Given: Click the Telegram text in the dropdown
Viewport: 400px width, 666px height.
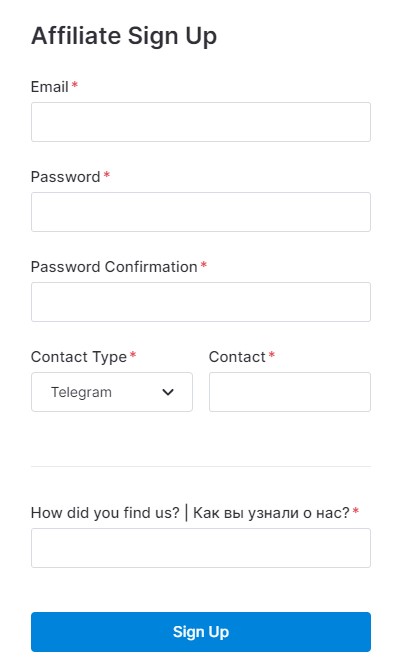Looking at the screenshot, I should coord(81,392).
